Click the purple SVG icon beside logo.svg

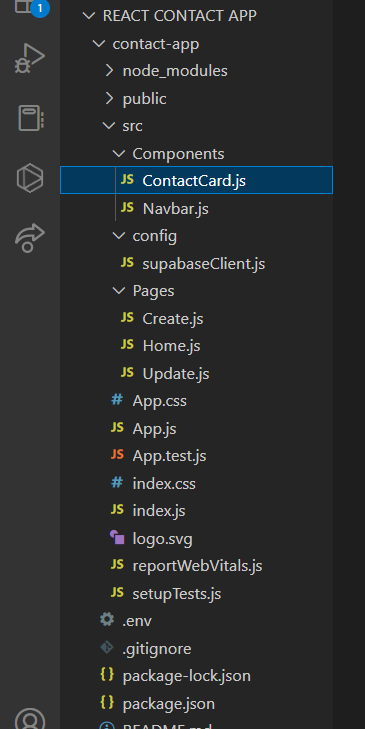pyautogui.click(x=117, y=537)
